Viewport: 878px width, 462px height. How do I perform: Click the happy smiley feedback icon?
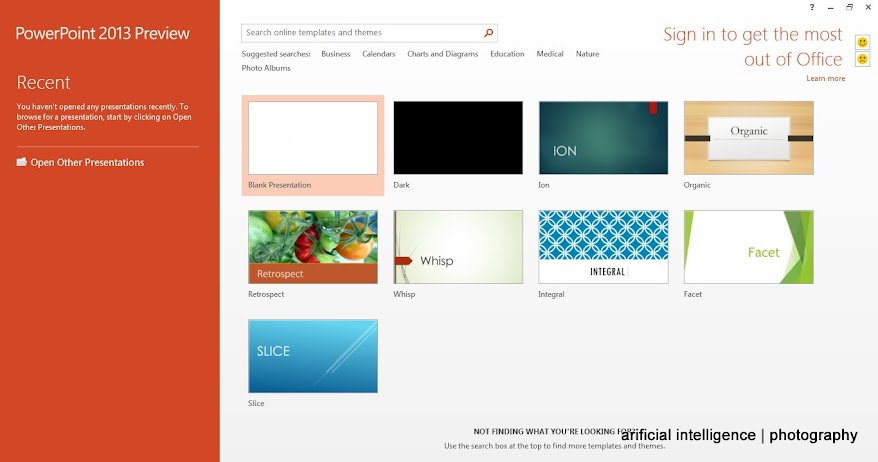click(x=862, y=42)
